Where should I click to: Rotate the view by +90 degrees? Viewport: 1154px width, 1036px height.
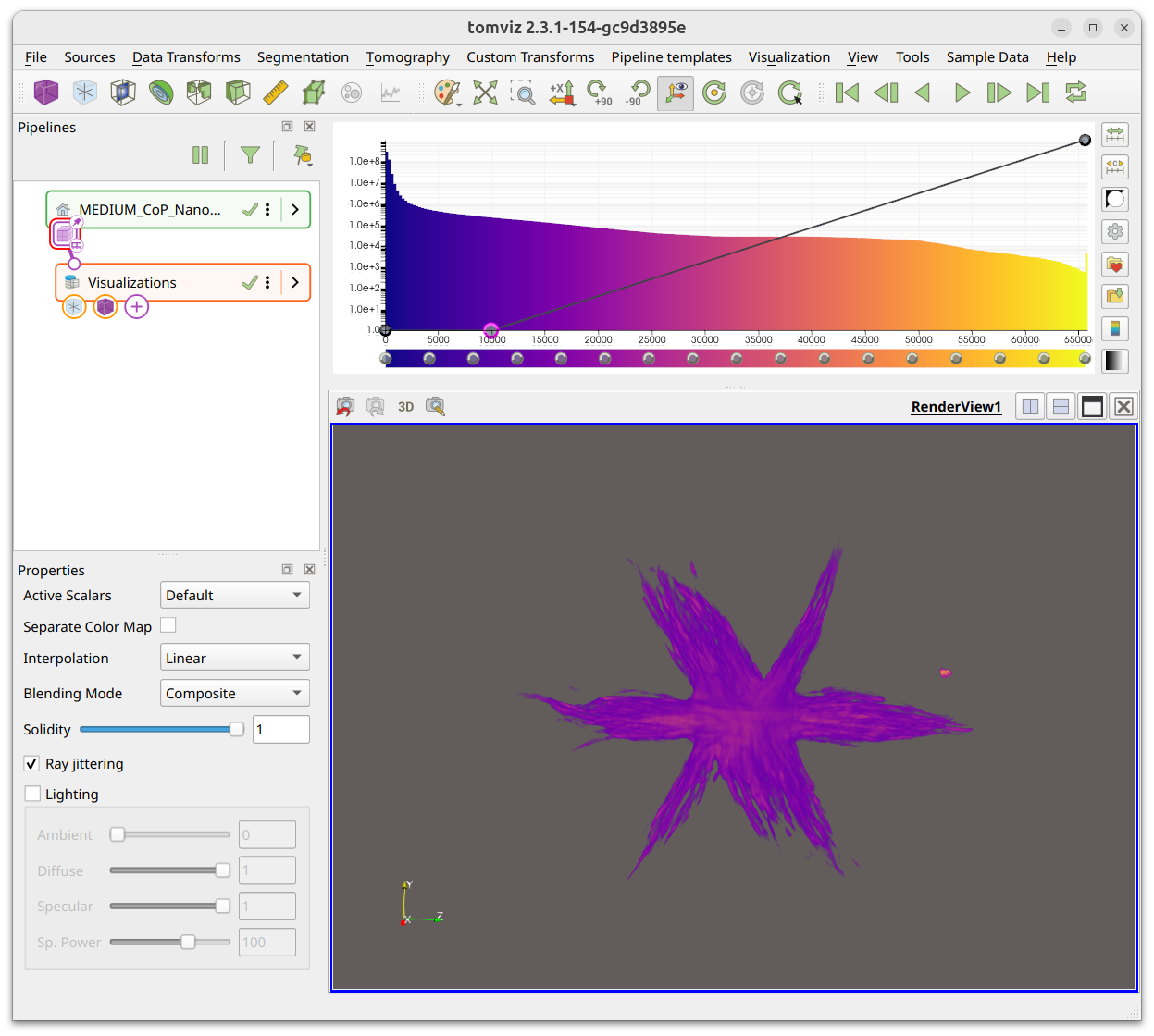600,92
